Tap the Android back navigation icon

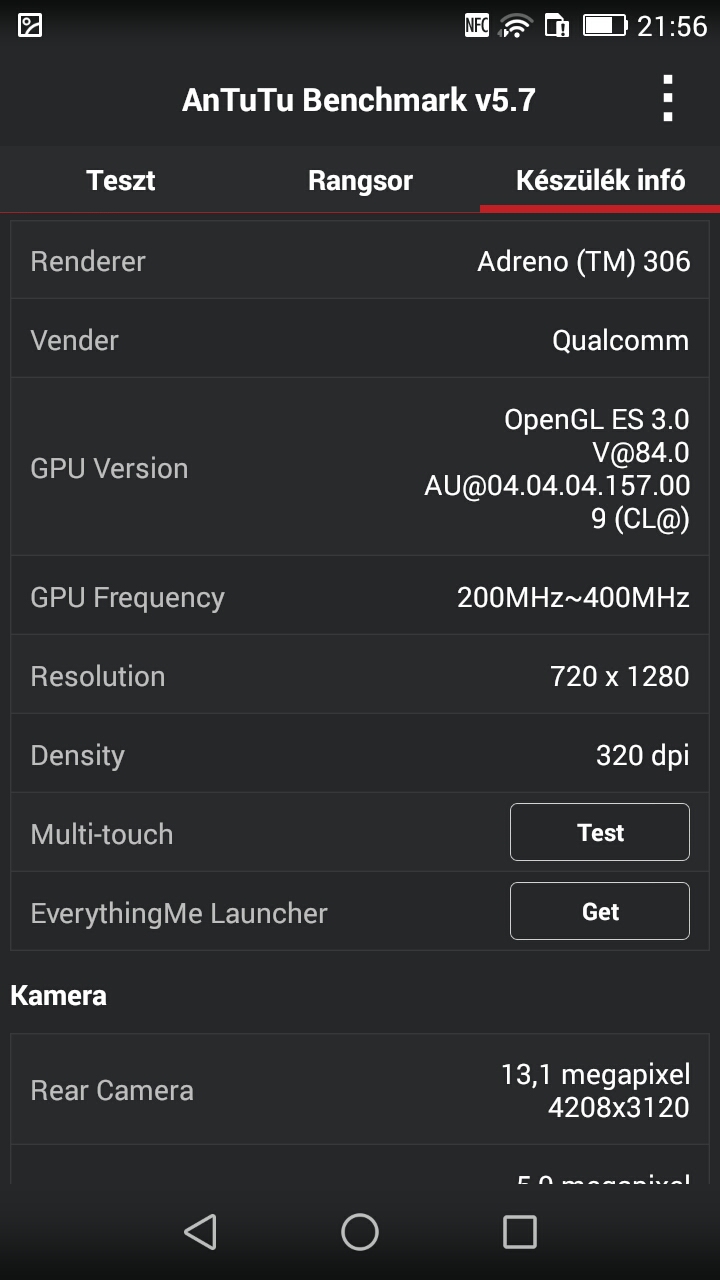pyautogui.click(x=201, y=1232)
